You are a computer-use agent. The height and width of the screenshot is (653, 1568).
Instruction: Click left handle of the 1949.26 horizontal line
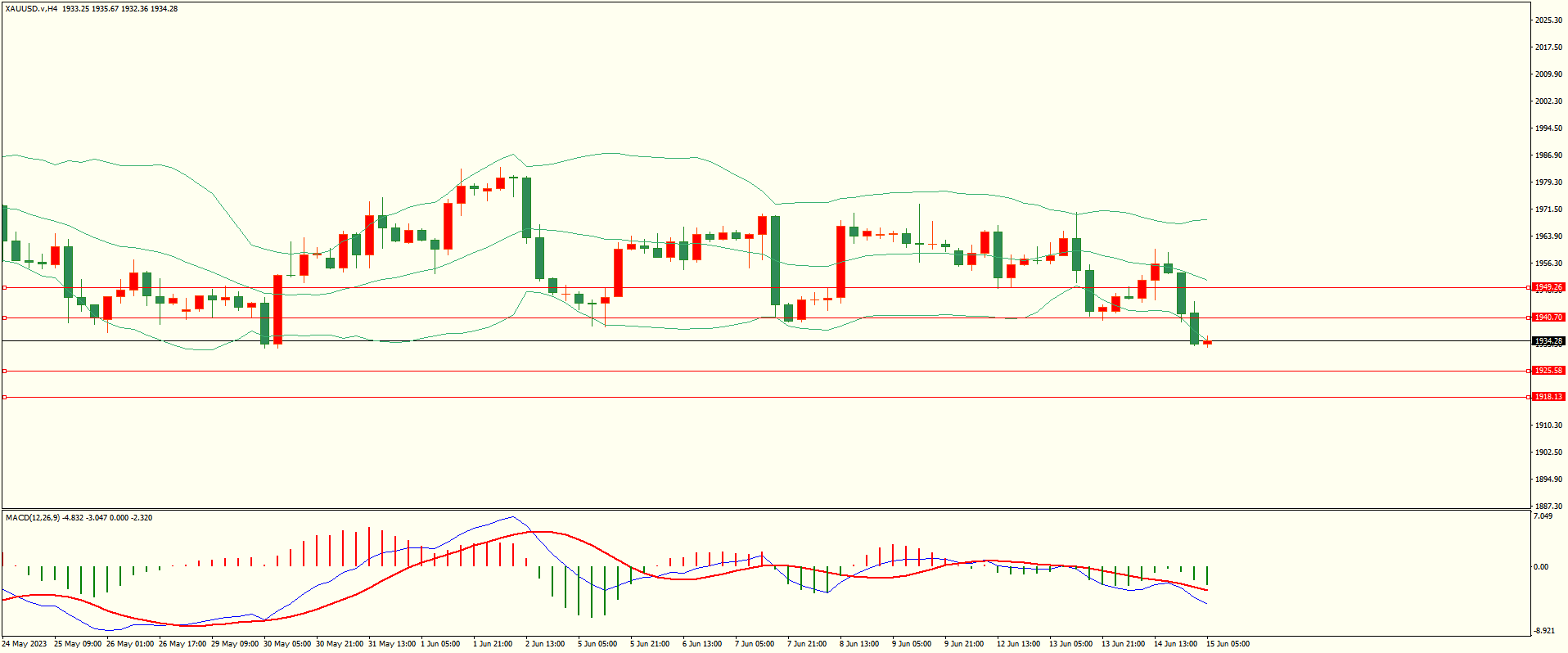pos(5,287)
